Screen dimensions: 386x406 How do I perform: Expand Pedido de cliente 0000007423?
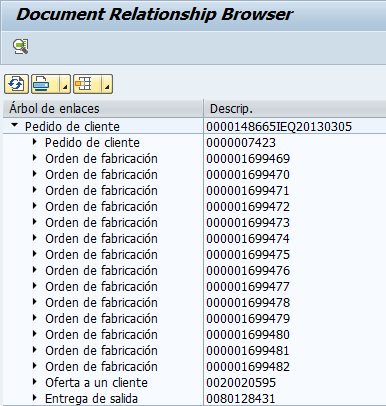click(35, 142)
